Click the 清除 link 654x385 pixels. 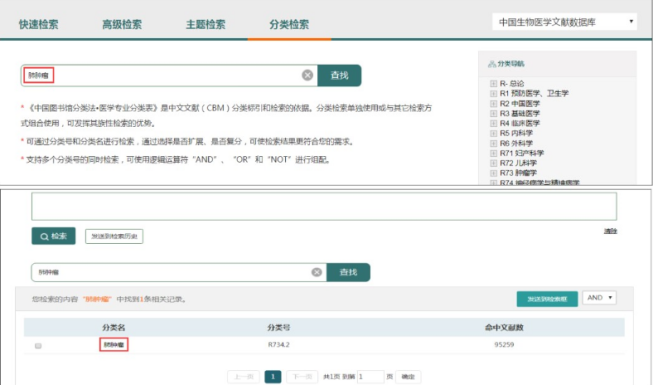click(x=610, y=231)
